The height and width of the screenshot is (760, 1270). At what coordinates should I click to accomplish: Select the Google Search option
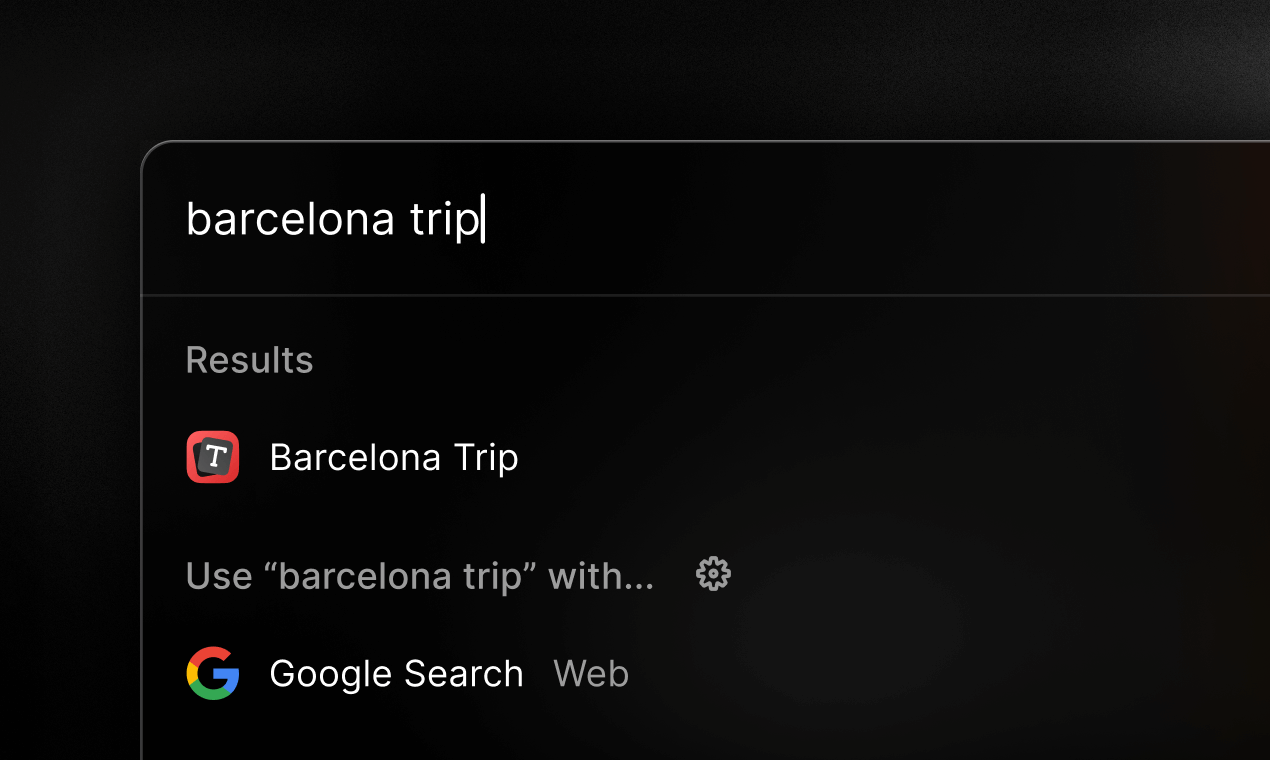click(x=396, y=674)
